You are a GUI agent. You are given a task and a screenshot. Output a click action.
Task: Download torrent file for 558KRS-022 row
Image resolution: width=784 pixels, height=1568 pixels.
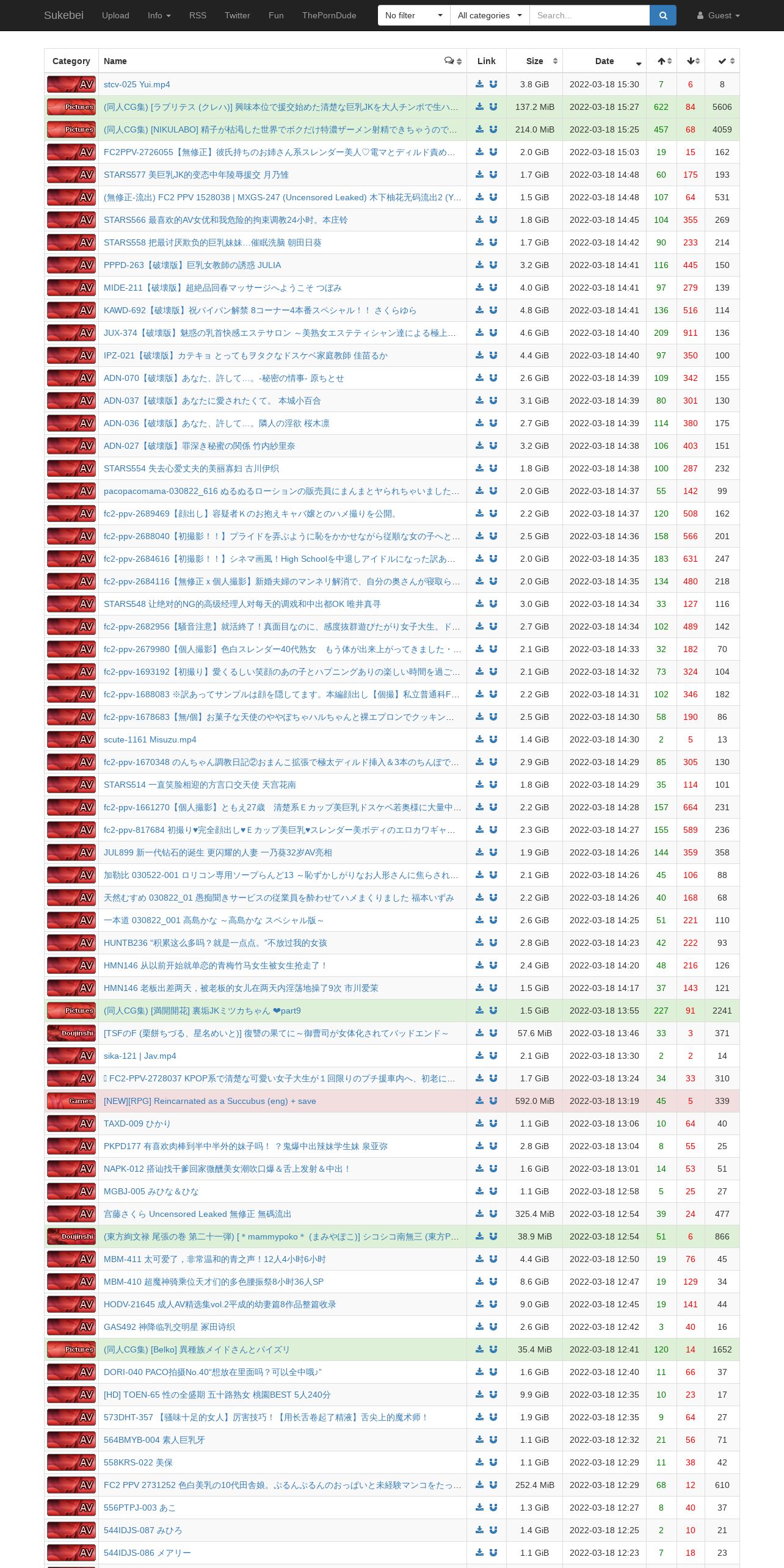pos(480,1462)
